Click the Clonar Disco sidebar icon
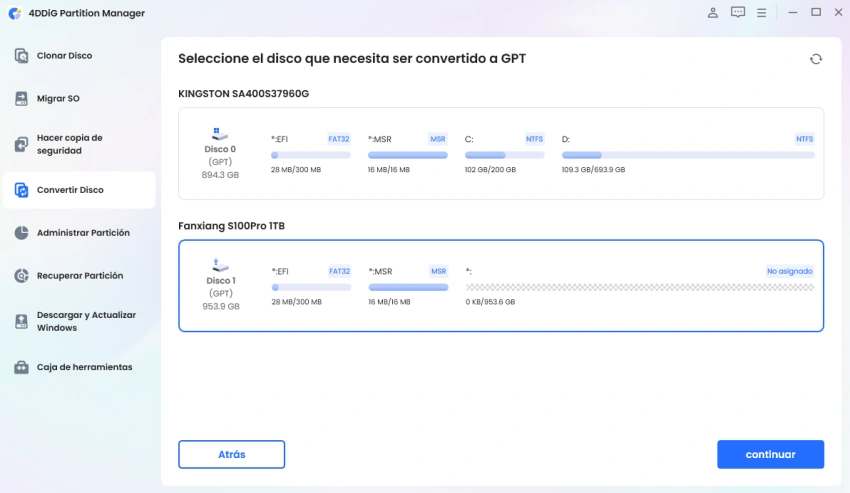The height and width of the screenshot is (493, 850). coord(21,55)
